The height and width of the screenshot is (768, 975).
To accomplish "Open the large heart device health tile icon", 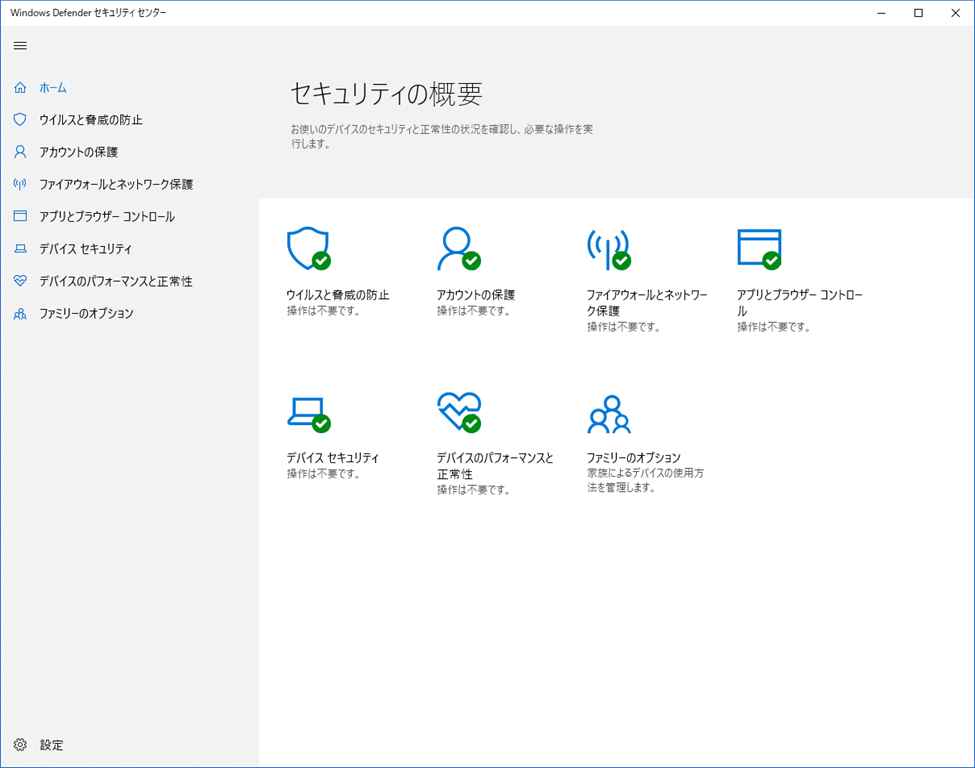I will 459,412.
